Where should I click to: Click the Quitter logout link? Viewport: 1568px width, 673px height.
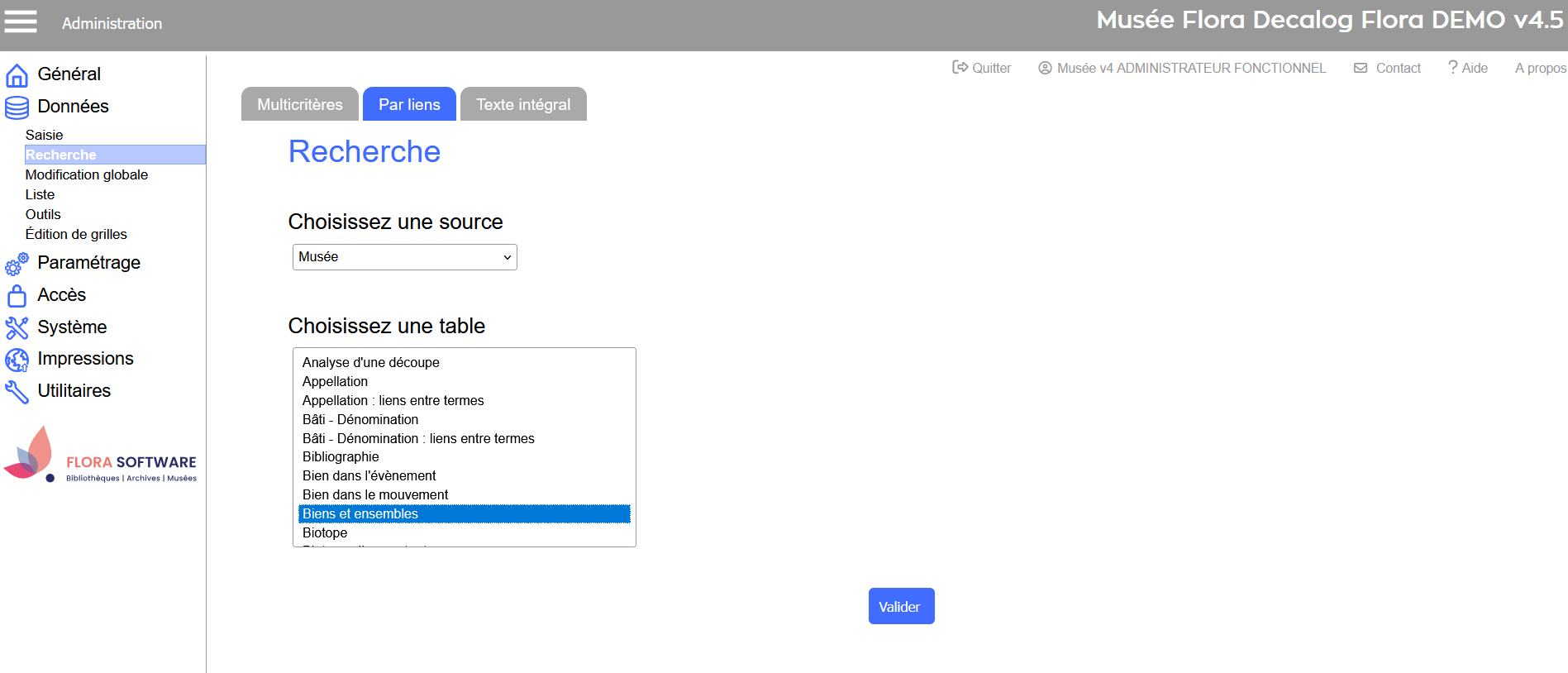click(982, 68)
